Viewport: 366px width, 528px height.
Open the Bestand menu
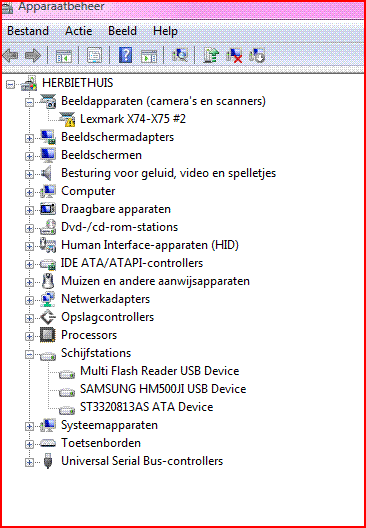point(28,31)
